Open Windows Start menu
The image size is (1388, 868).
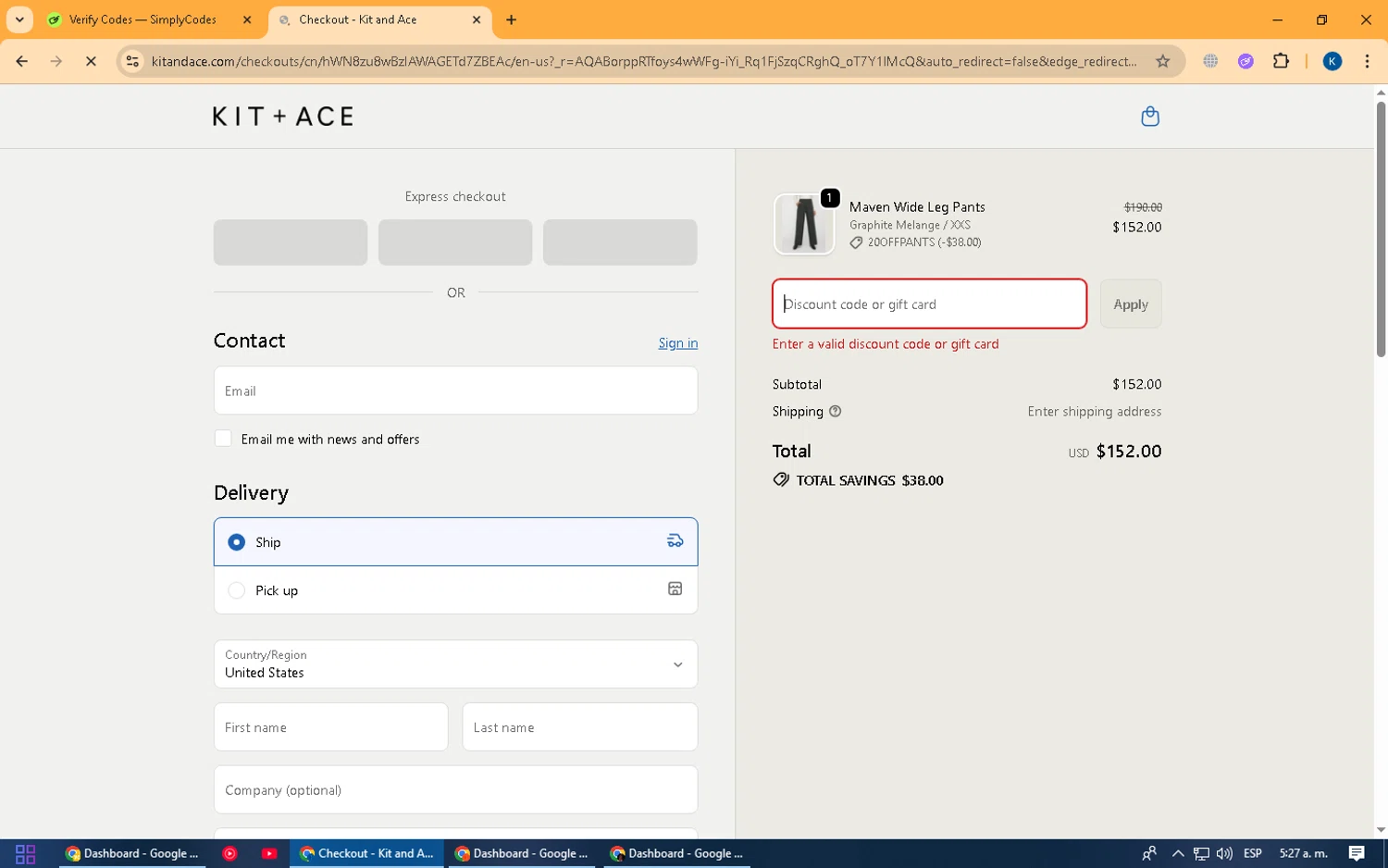[25, 853]
